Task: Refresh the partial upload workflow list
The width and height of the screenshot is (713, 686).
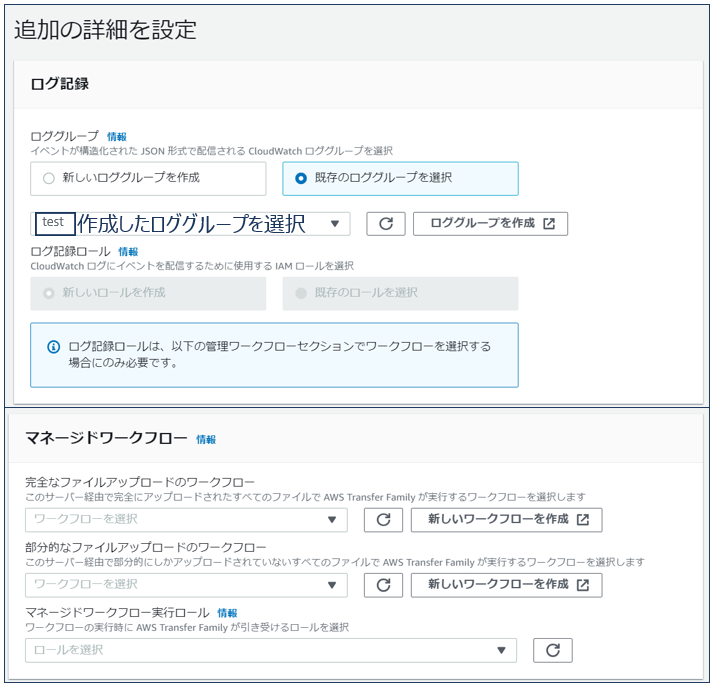Action: [383, 585]
